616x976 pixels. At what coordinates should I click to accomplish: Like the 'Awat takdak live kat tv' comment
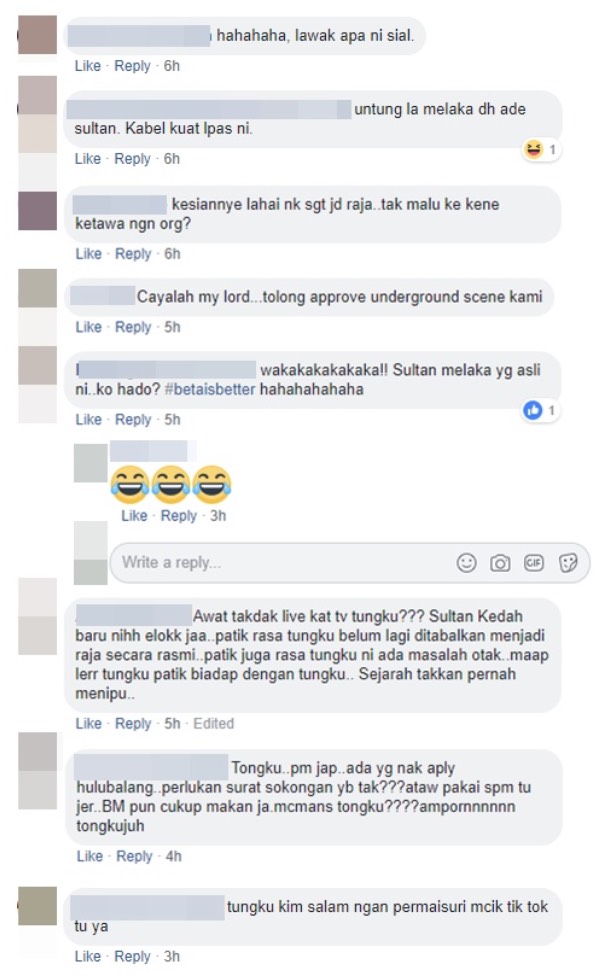[x=88, y=724]
